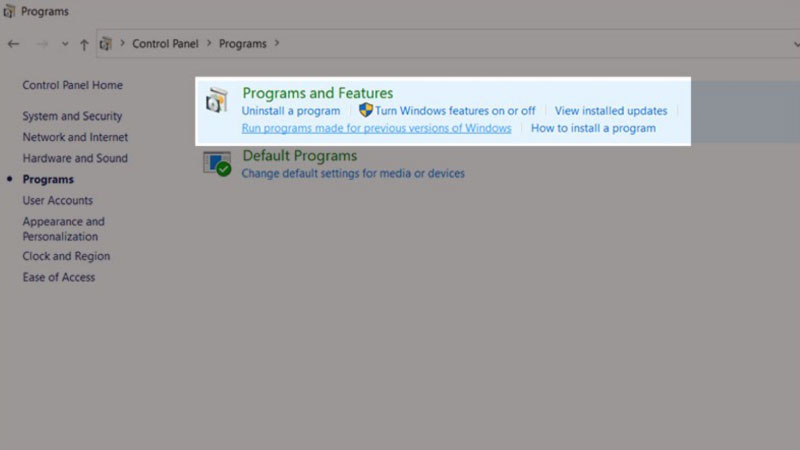Open Run programs made for previous versions
The height and width of the screenshot is (450, 800).
(x=376, y=128)
